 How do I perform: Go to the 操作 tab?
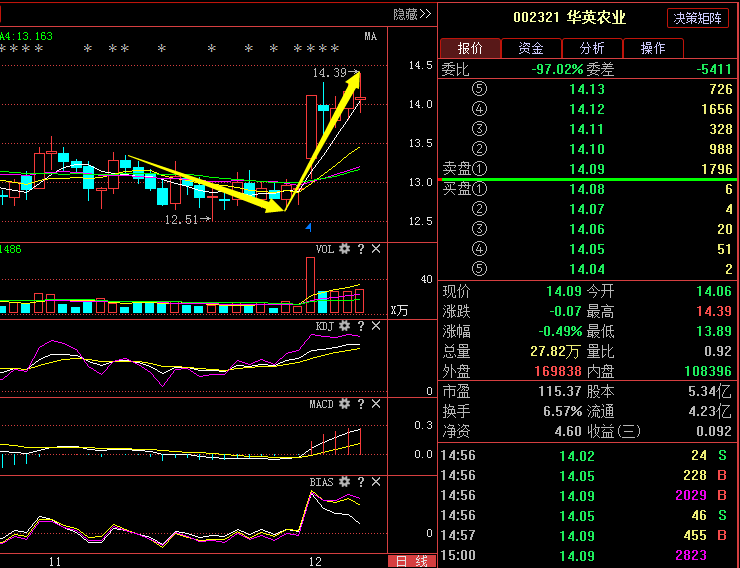[652, 48]
